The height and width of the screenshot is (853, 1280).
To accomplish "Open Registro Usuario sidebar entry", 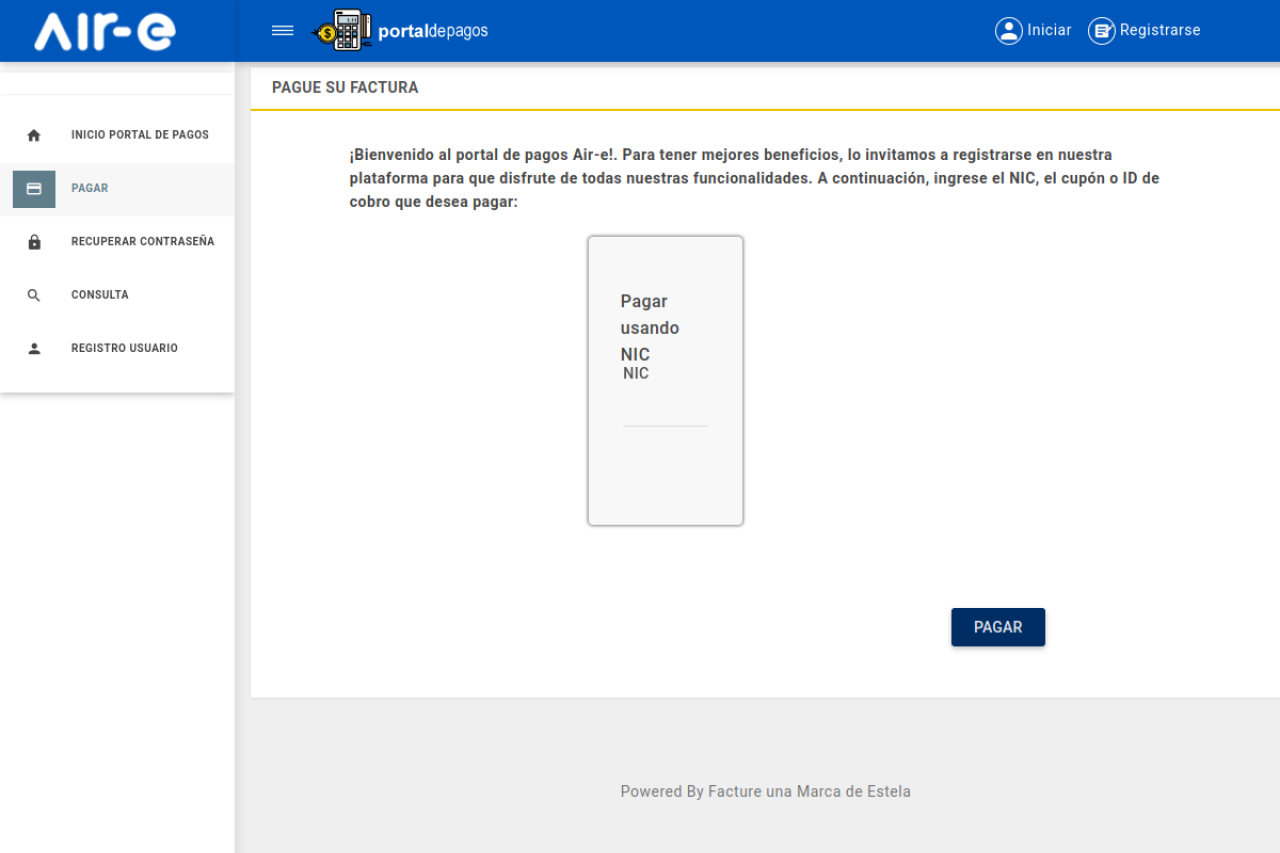I will click(x=124, y=348).
